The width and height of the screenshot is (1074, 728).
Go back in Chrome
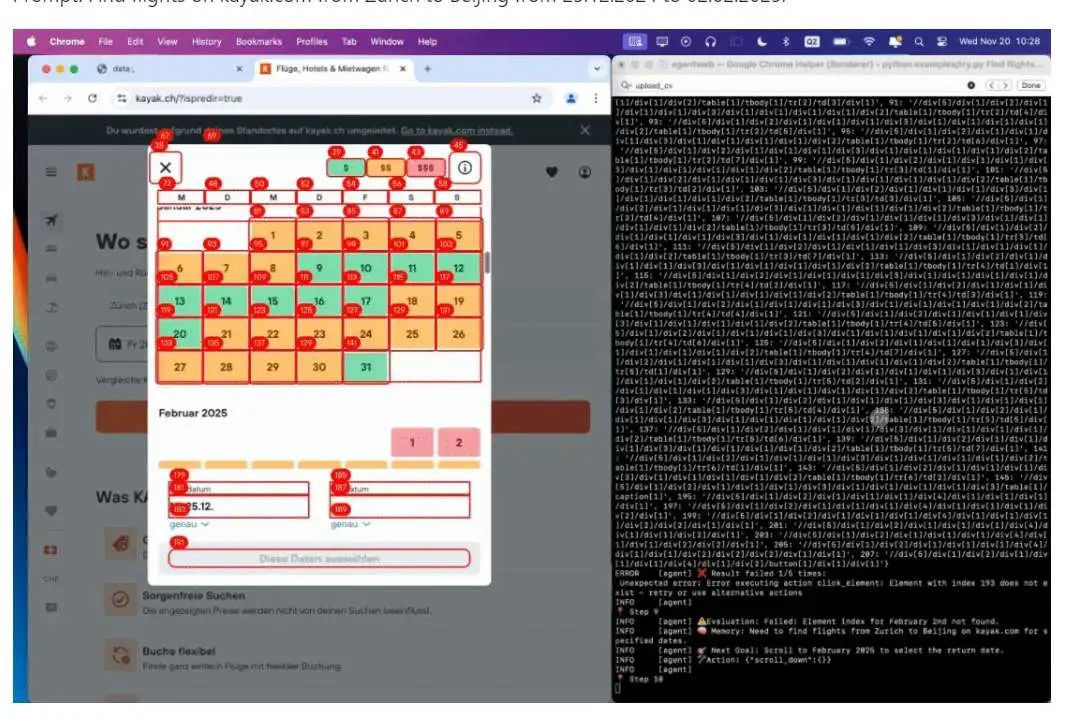point(43,99)
